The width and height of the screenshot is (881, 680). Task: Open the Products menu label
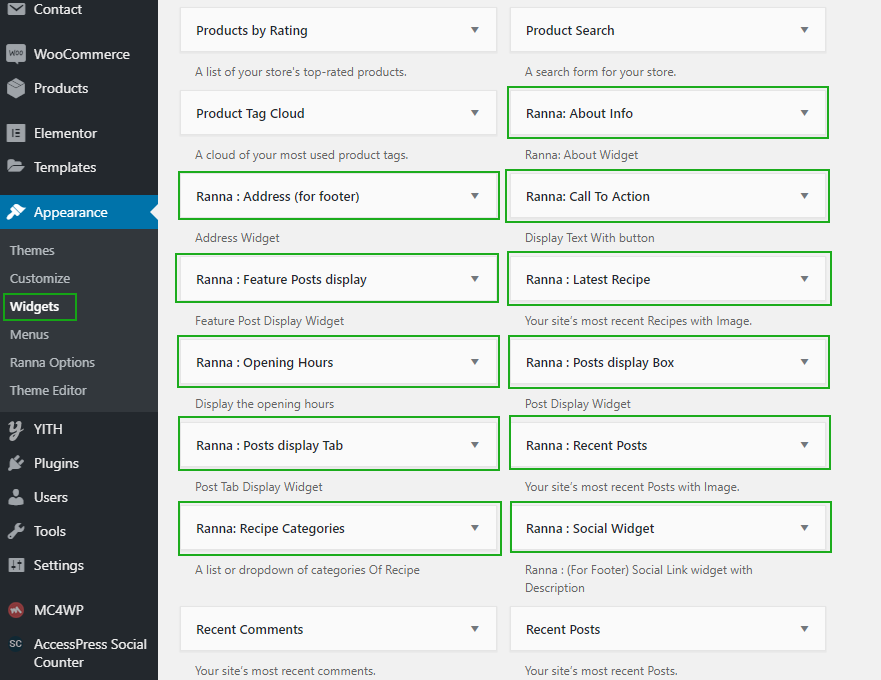(x=61, y=88)
